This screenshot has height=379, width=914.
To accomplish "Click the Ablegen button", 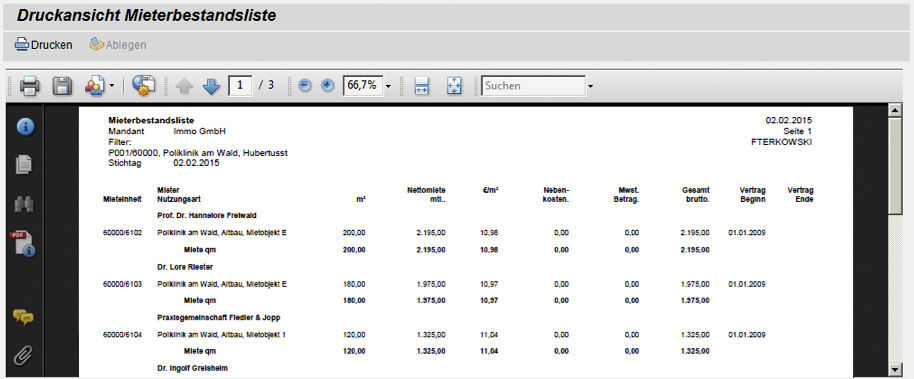I will coord(118,45).
